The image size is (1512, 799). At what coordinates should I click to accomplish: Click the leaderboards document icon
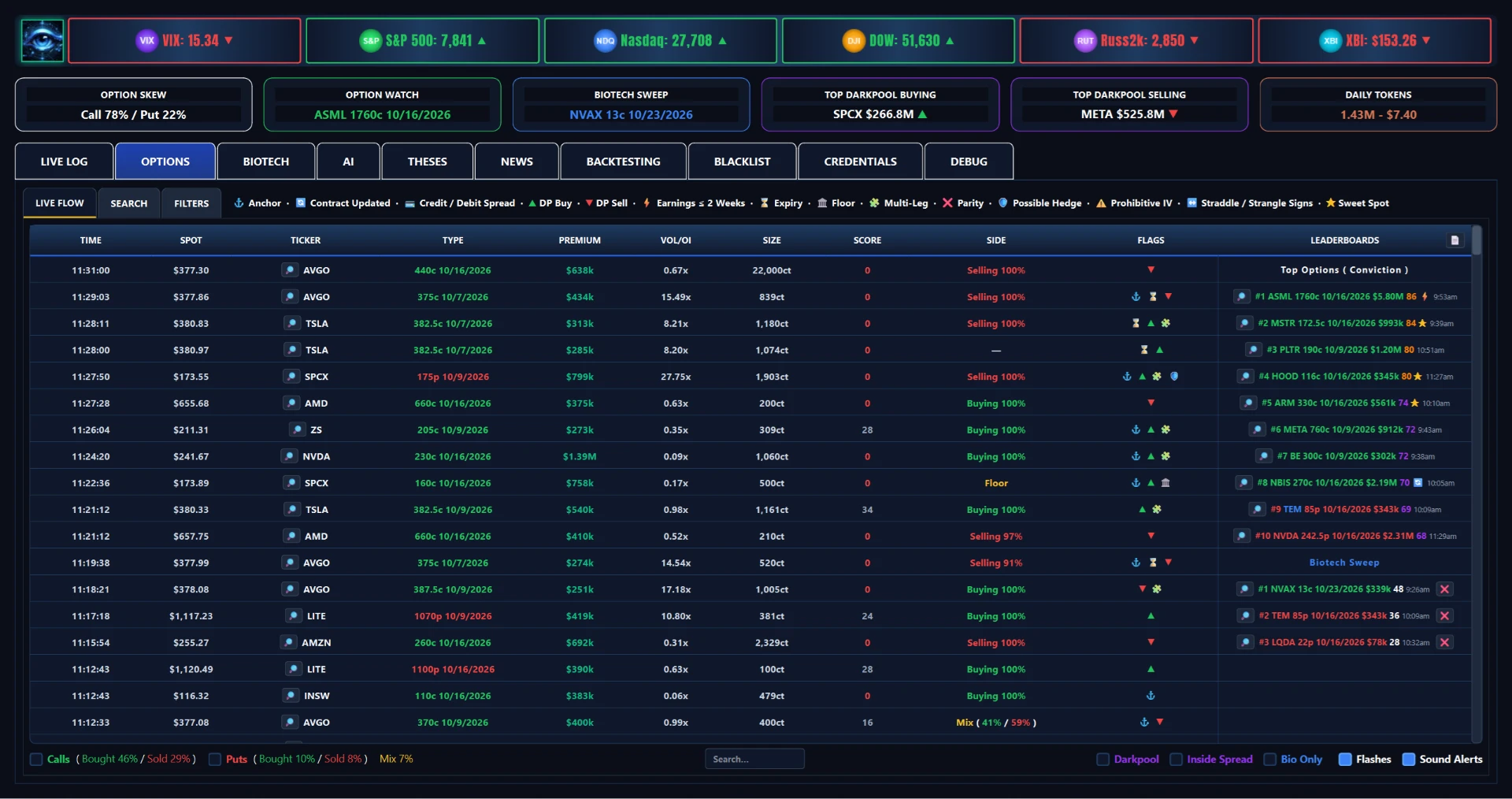(x=1455, y=240)
